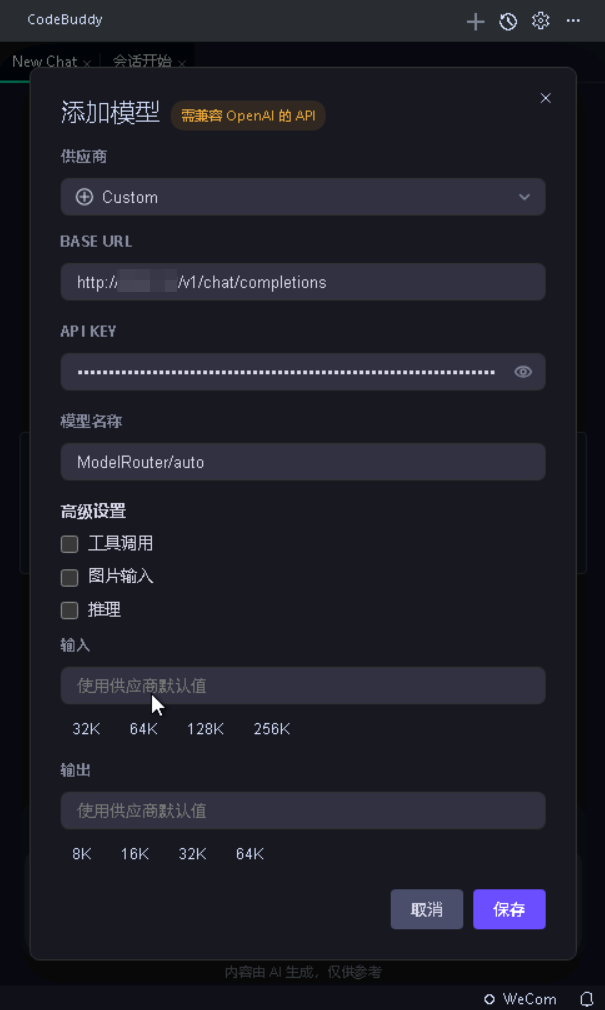Focus the ModelRouter/auto model name field
The width and height of the screenshot is (605, 1010).
coord(303,462)
